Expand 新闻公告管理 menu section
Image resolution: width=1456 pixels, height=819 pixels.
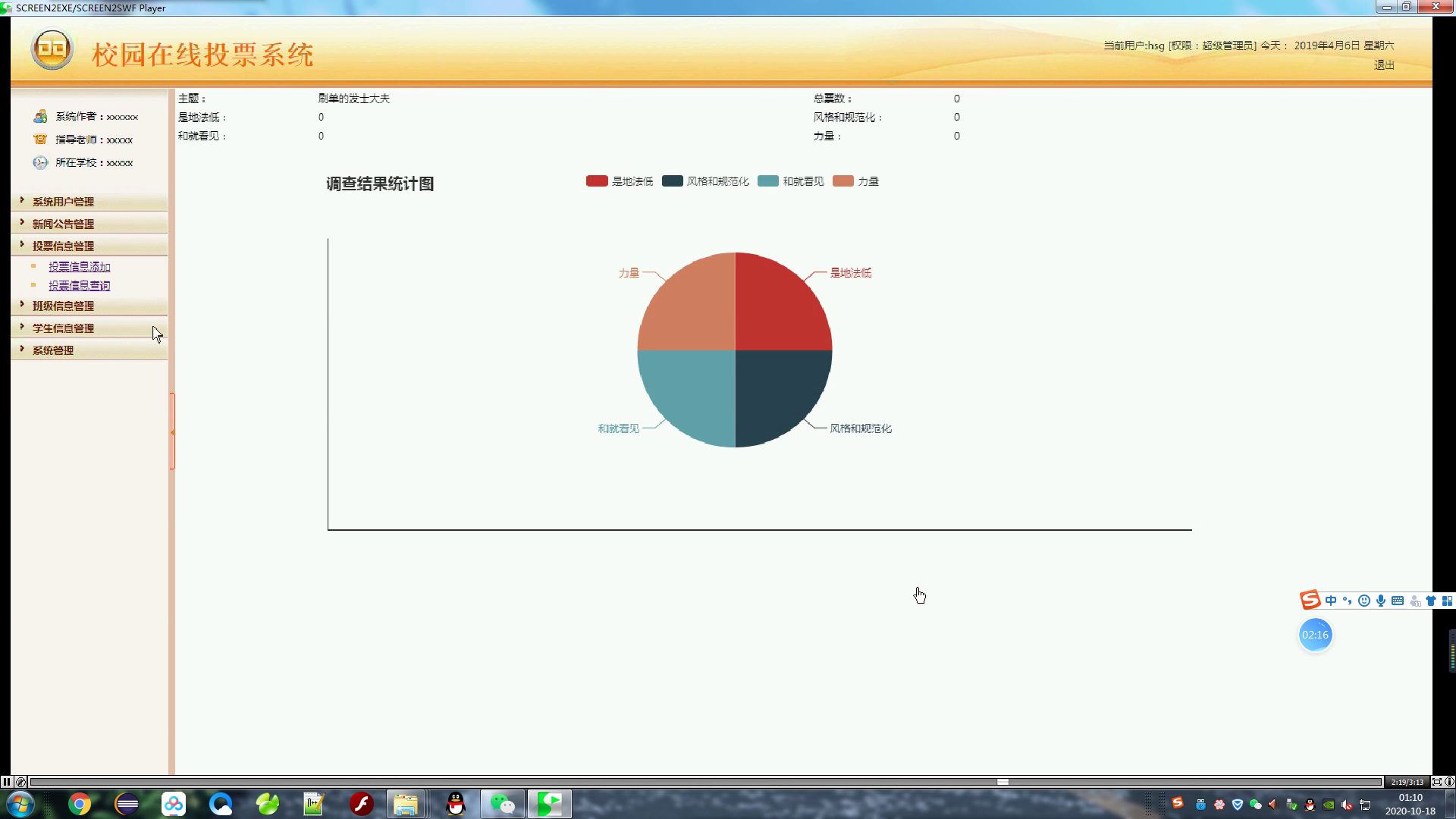89,223
